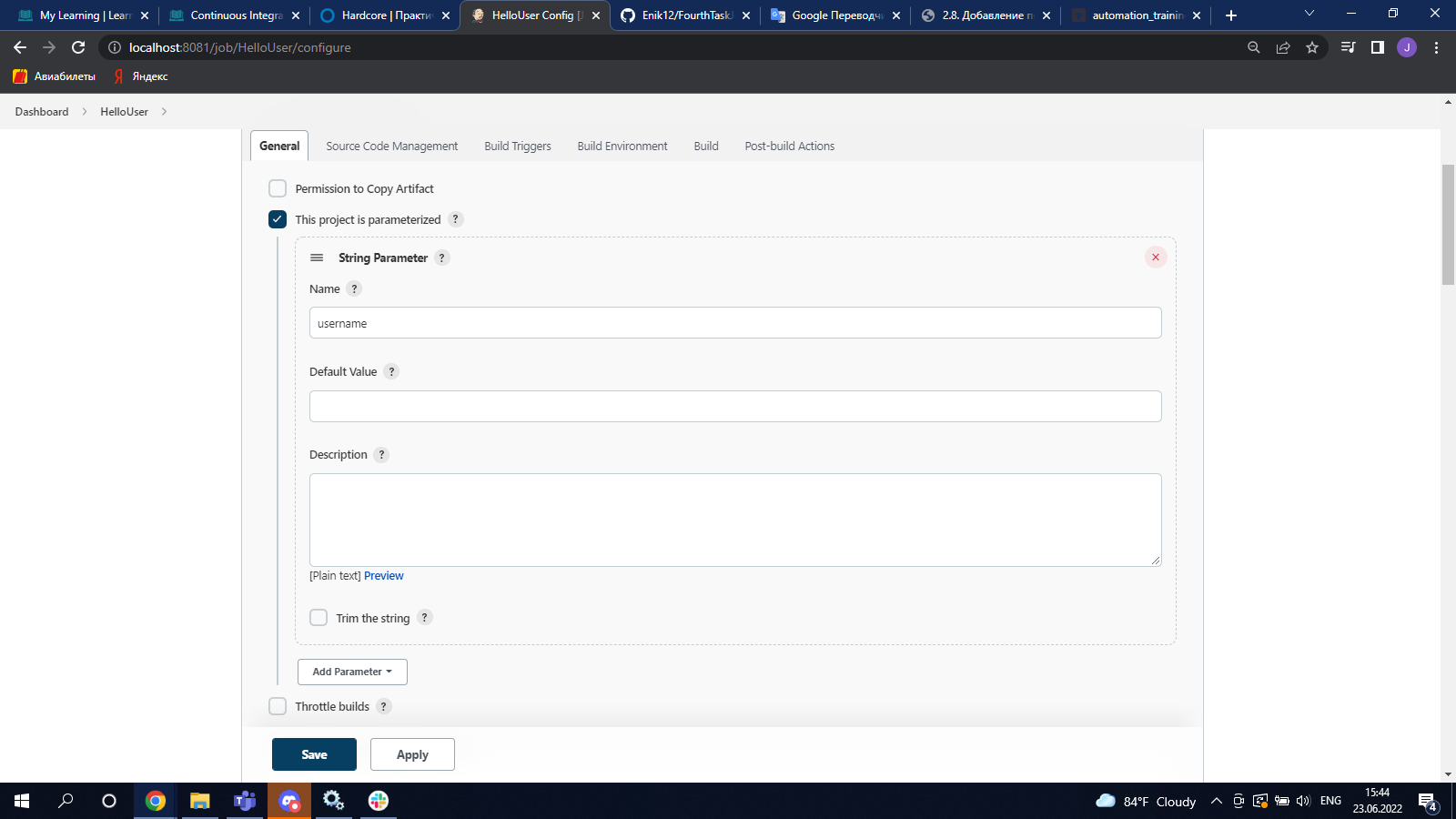Show help for Default Value
1456x819 pixels.
tap(391, 372)
